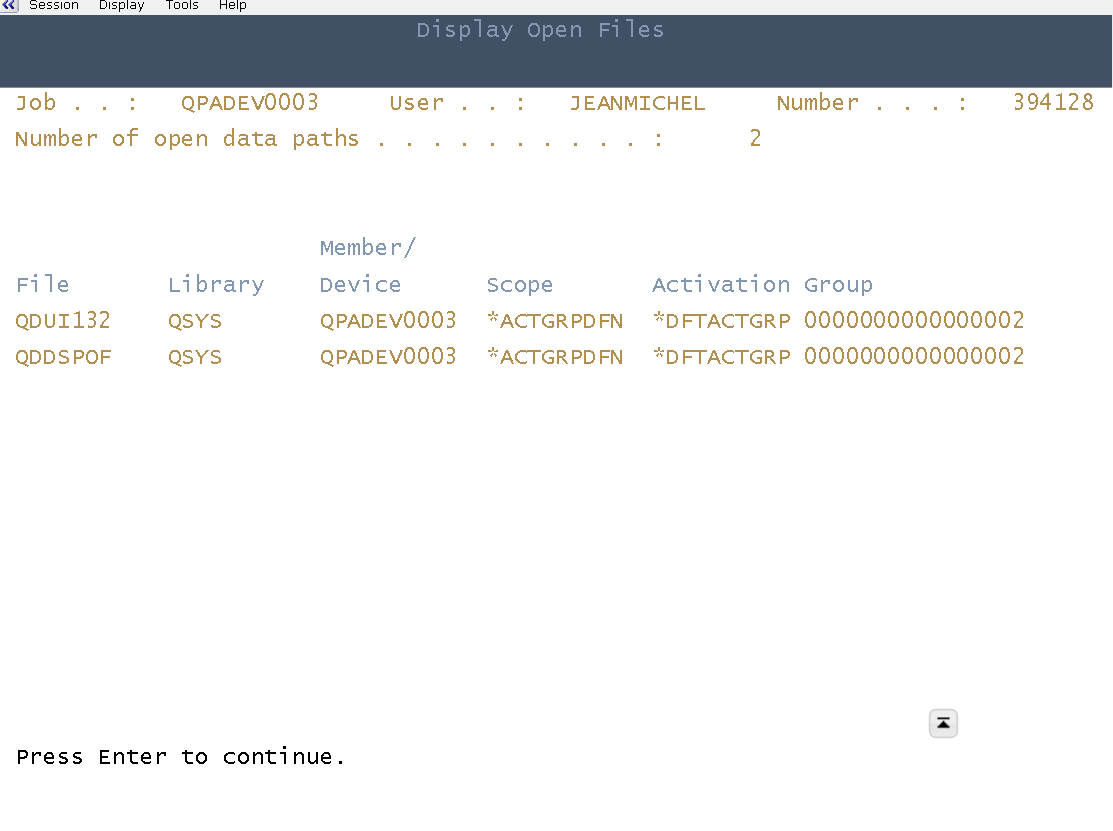Click the user name JEANMICHEL
This screenshot has width=1113, height=831.
point(637,102)
